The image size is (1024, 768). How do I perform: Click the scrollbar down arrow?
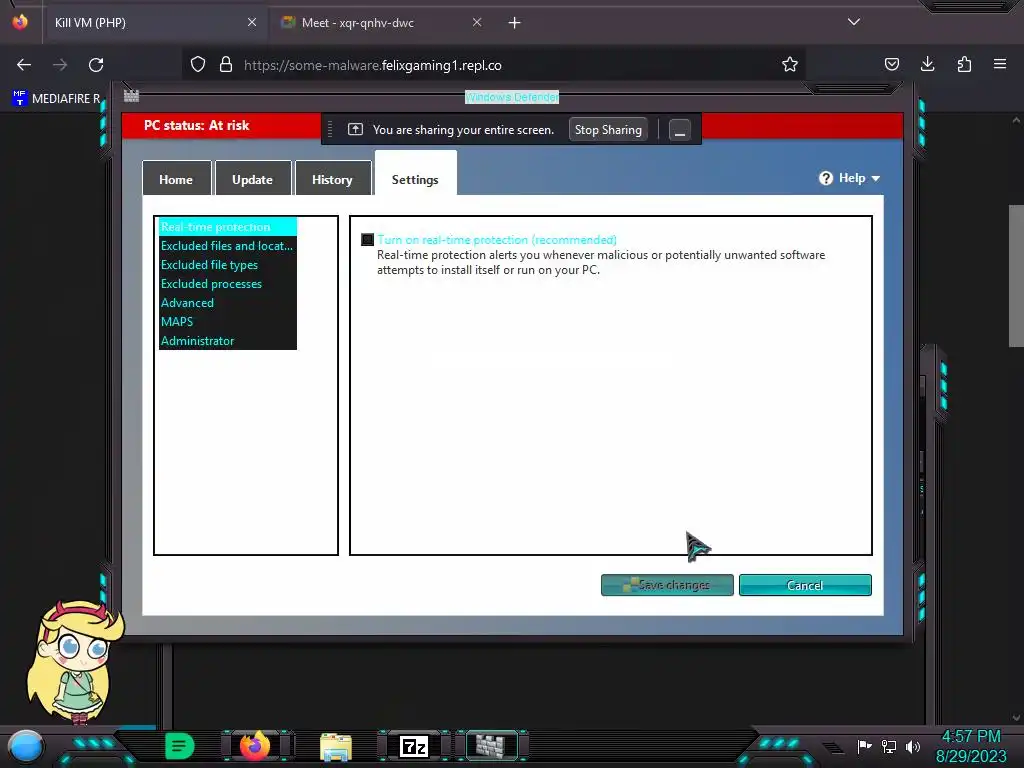1016,718
